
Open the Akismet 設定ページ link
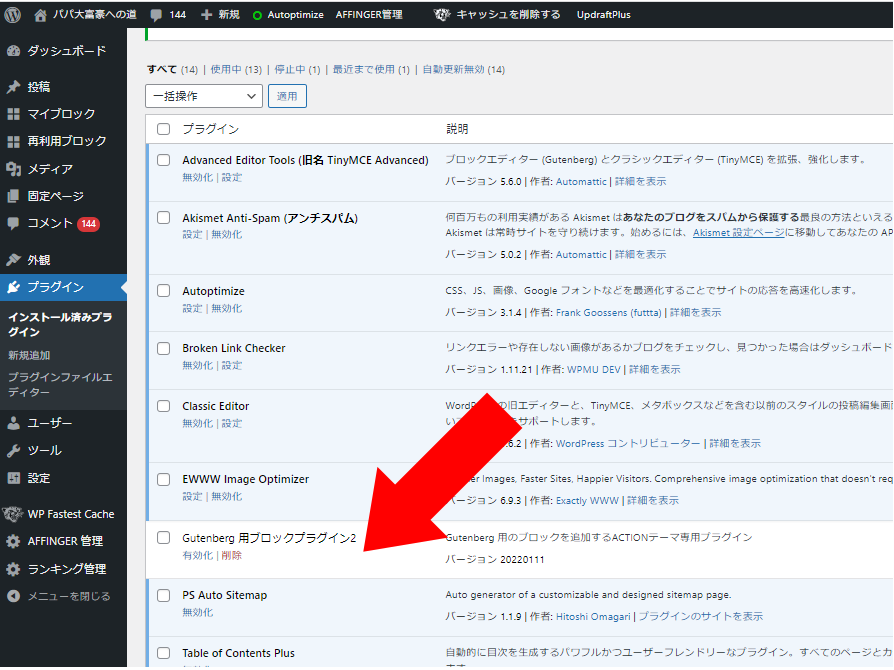(738, 233)
